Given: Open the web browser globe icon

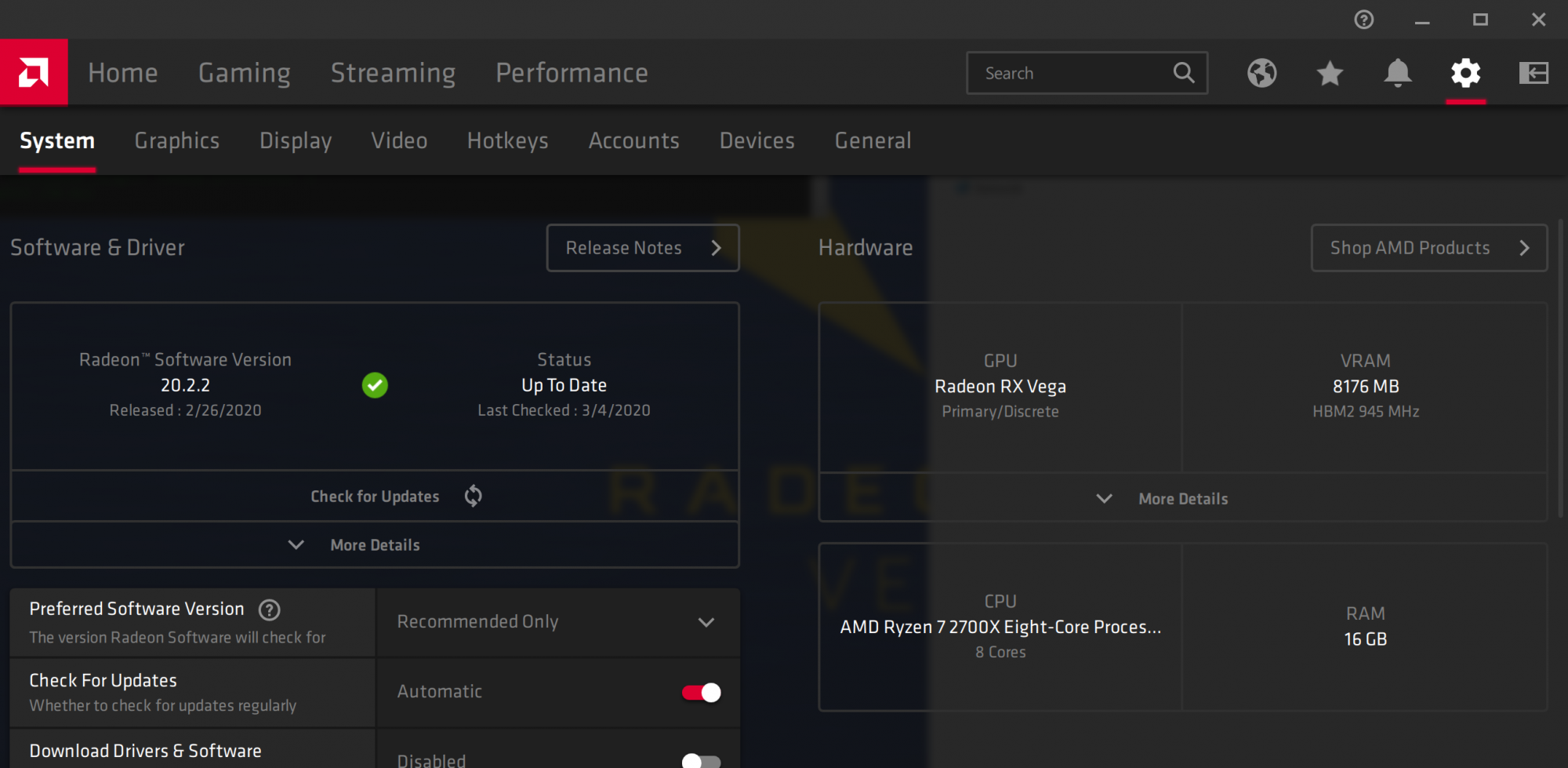Looking at the screenshot, I should [x=1261, y=73].
